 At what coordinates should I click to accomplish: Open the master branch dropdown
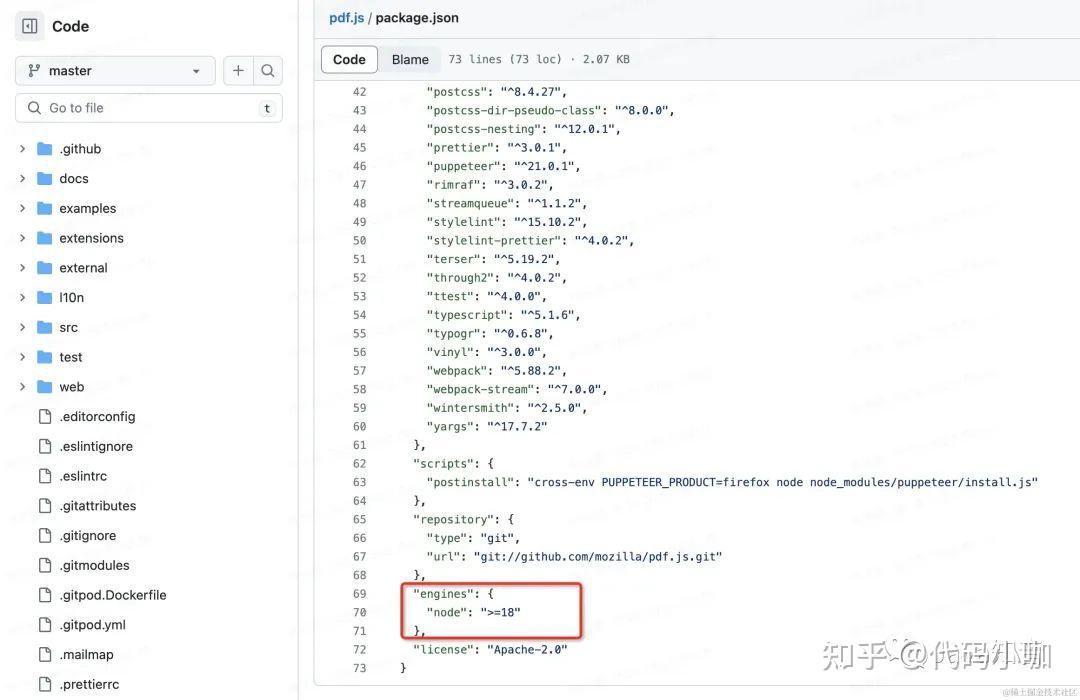coord(114,70)
